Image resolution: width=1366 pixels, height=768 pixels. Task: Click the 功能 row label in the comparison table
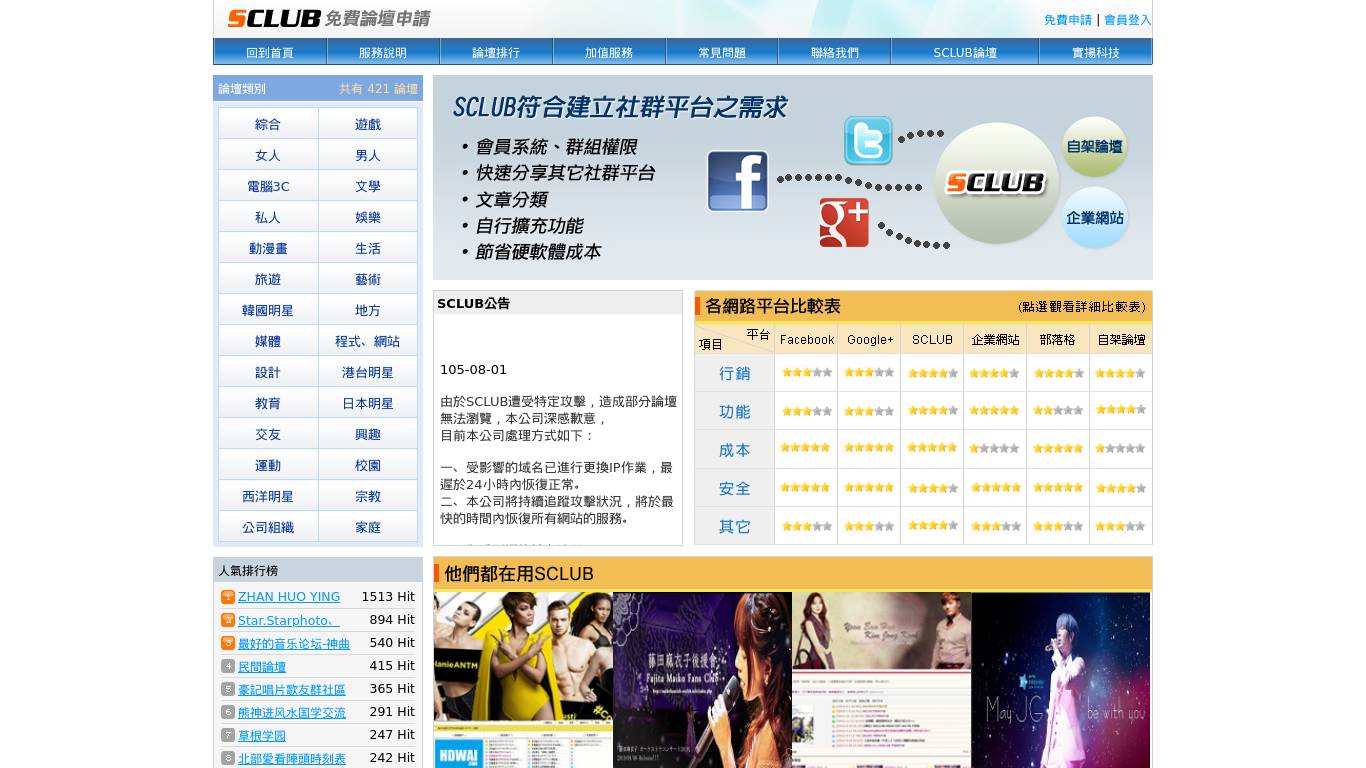pos(735,411)
